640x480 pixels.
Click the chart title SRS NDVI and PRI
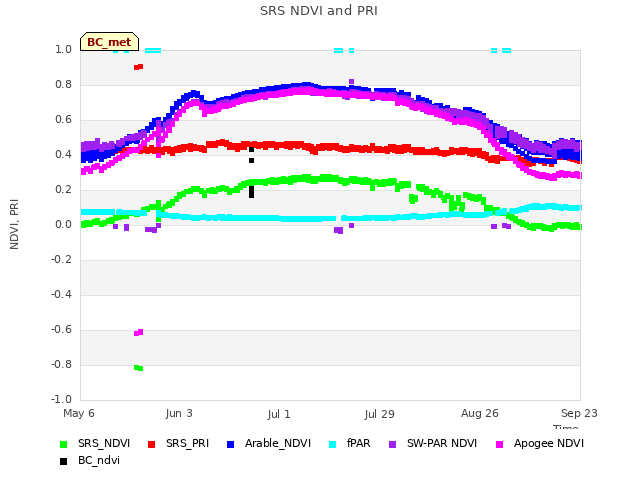(x=319, y=11)
